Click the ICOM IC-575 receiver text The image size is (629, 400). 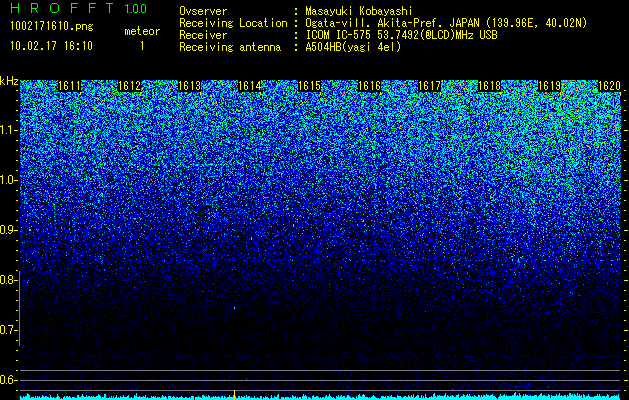click(x=401, y=35)
